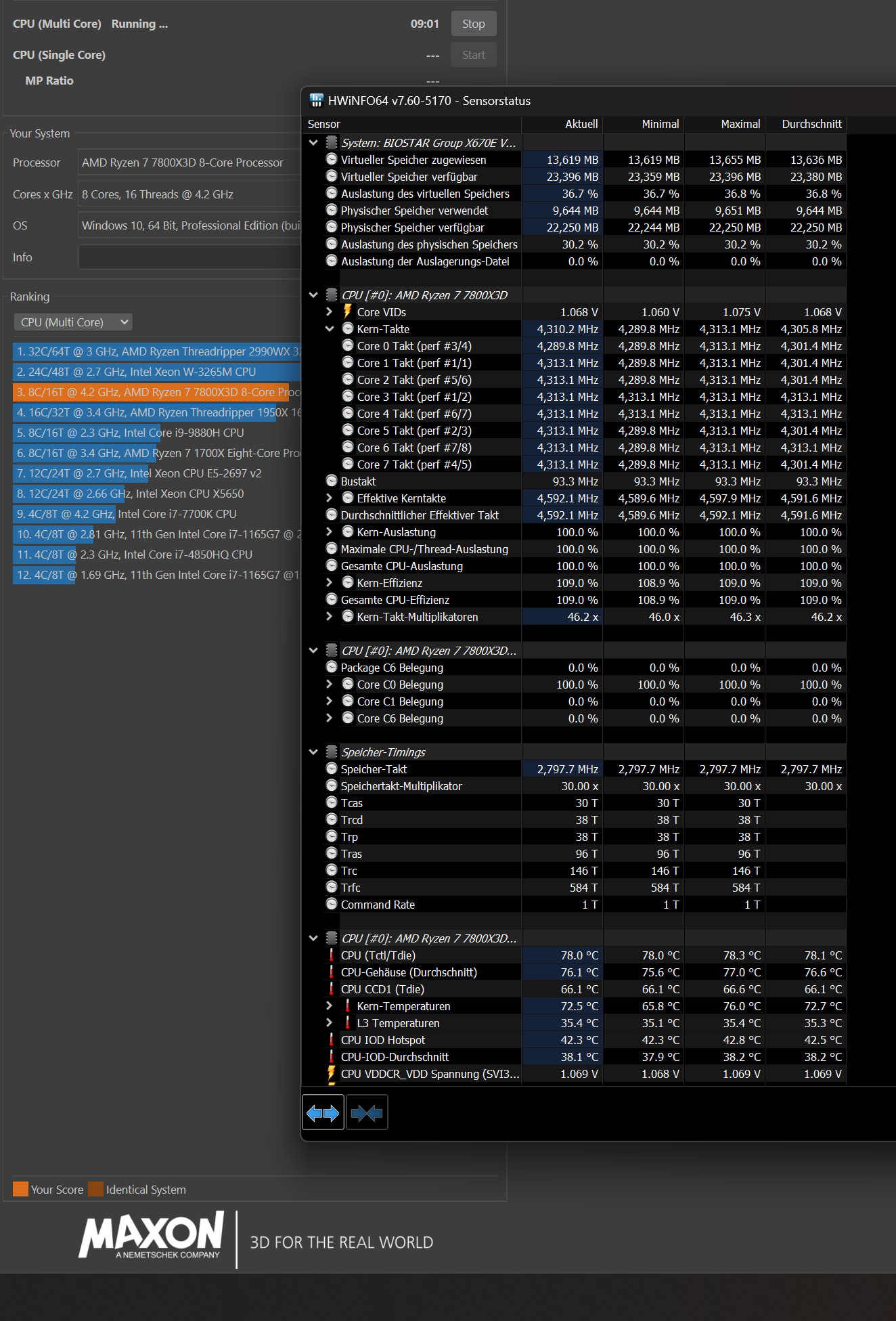Click the Maximal column header
896x1321 pixels.
724,124
